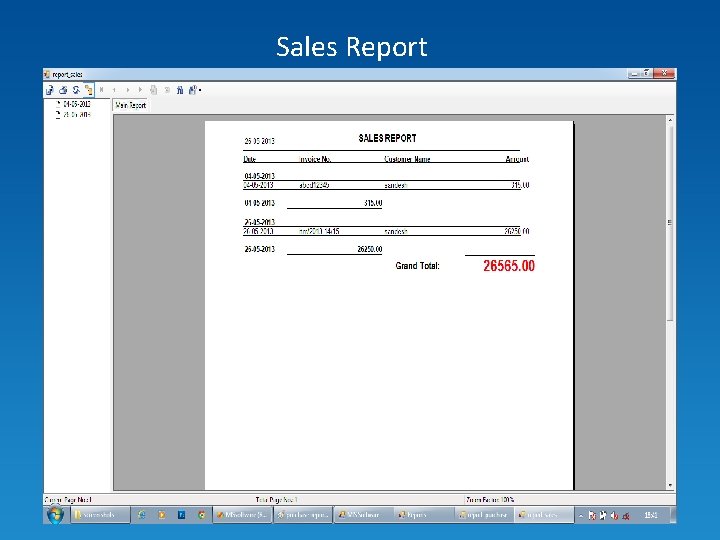Click the Close Current View toolbar icon

click(x=167, y=90)
